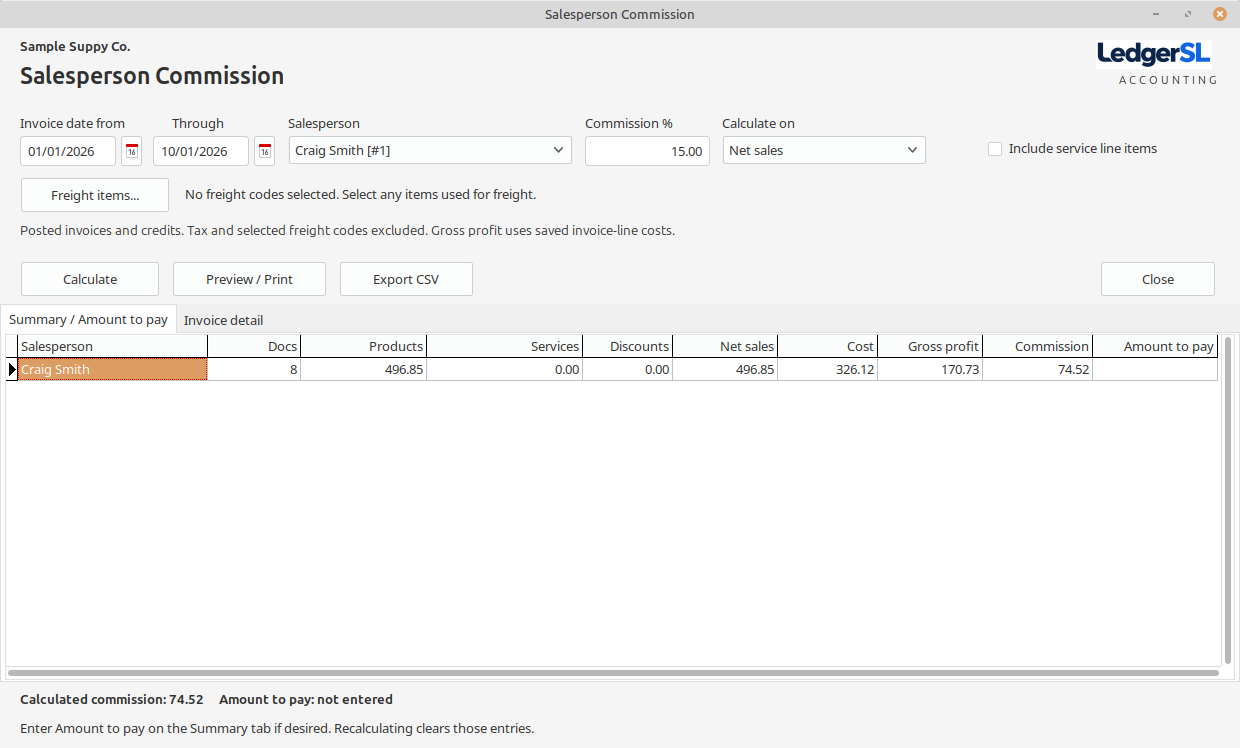Click the 'Calculated commission: 74.52' status text
The image size is (1240, 748).
(x=112, y=700)
